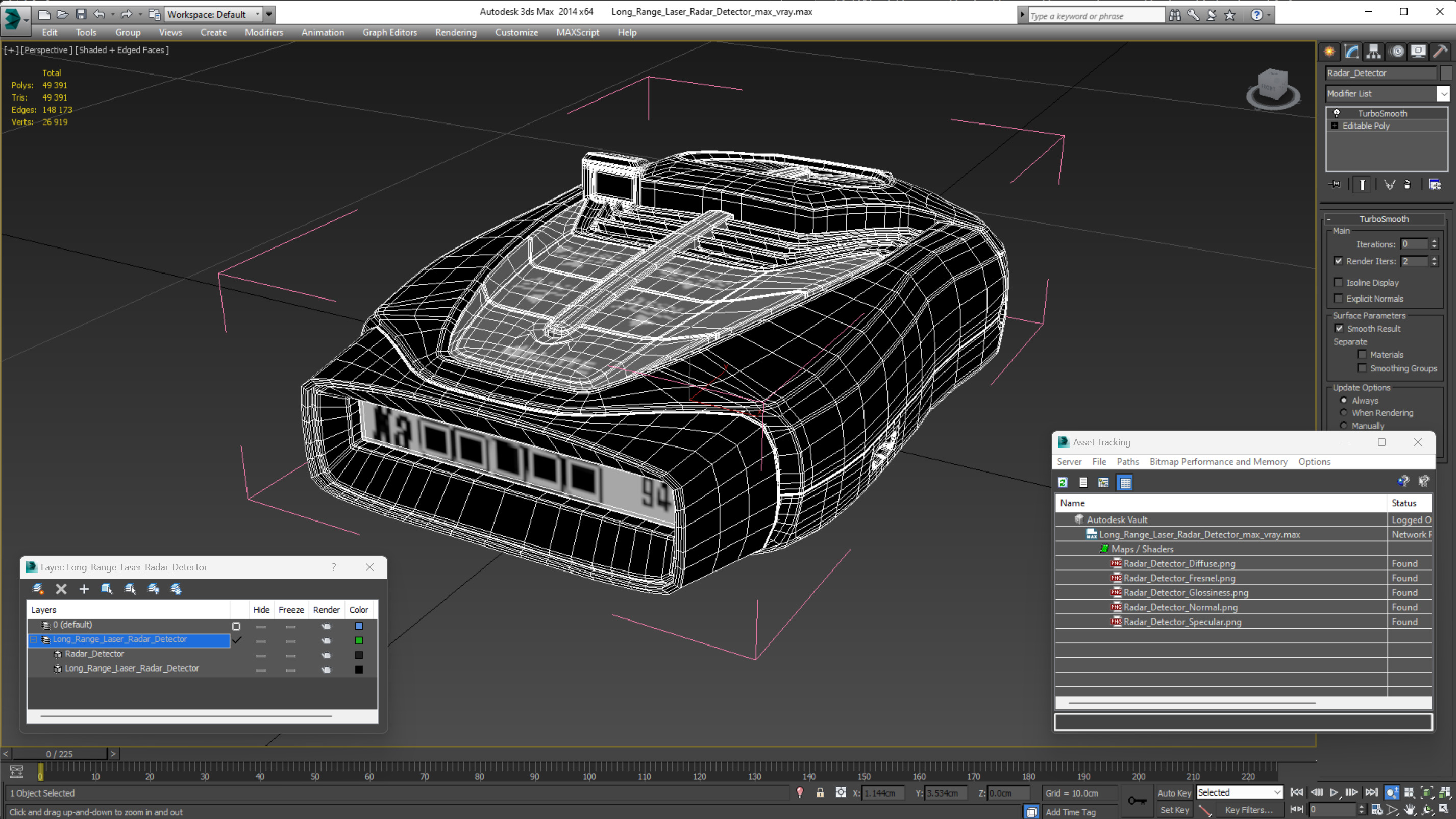Click the Refresh icon in Asset Tracking
This screenshot has height=819, width=1456.
(1063, 482)
